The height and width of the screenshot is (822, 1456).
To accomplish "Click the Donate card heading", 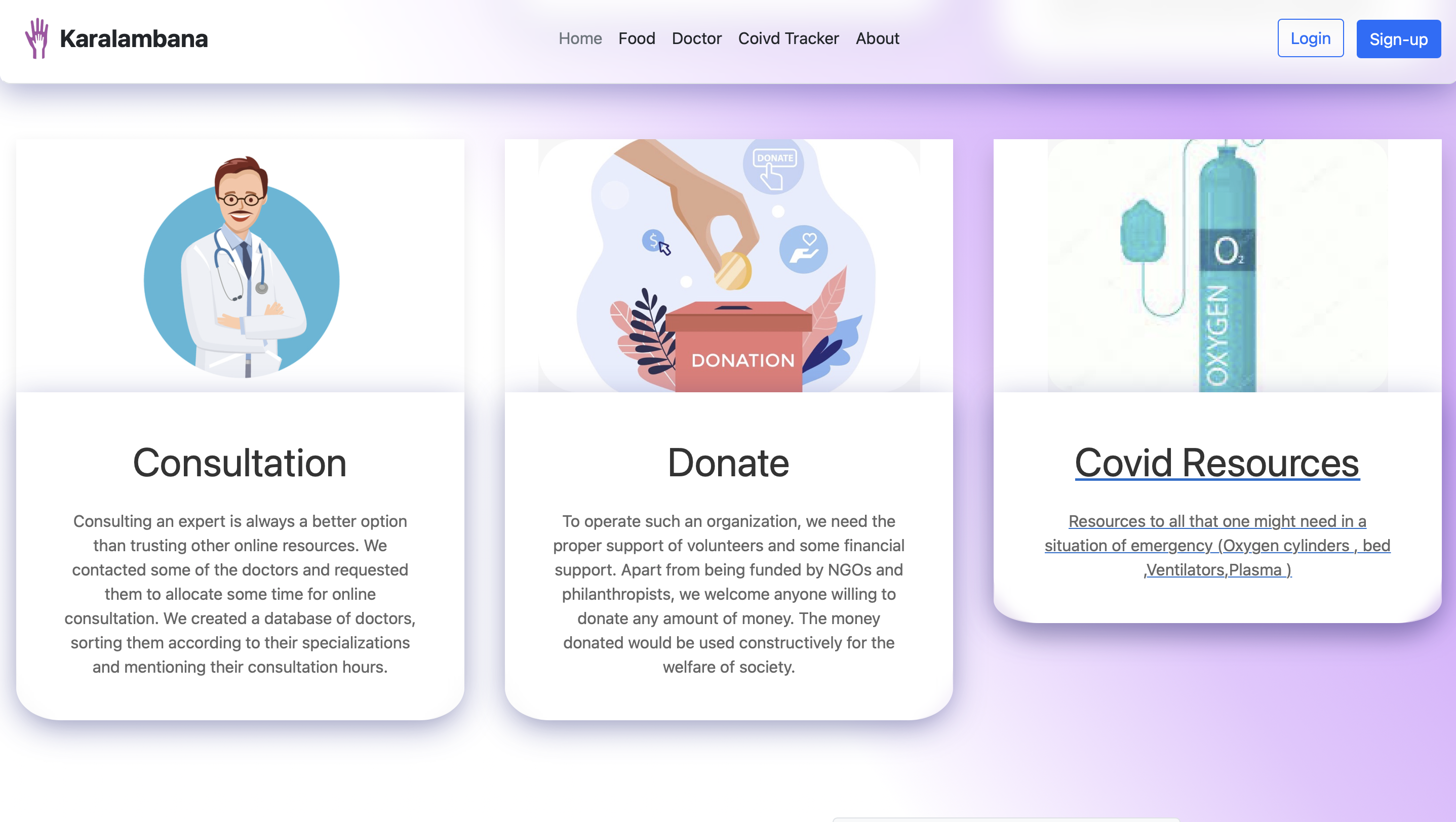I will coord(728,463).
